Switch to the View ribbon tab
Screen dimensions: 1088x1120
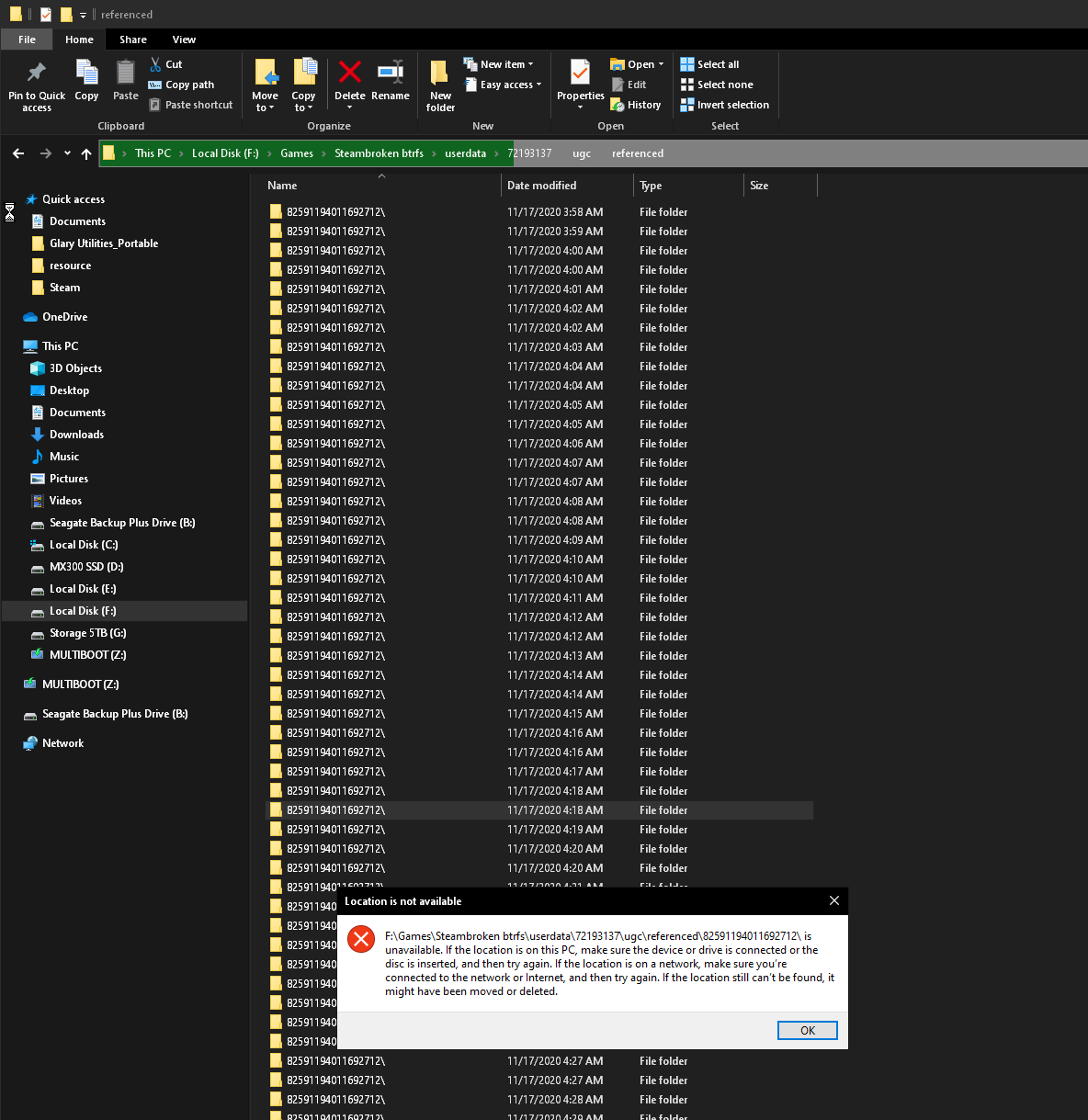point(184,40)
